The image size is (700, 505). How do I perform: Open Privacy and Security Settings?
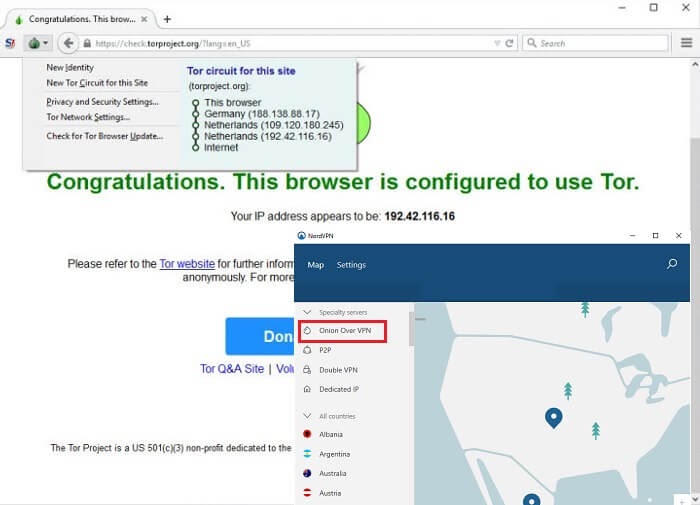(102, 102)
